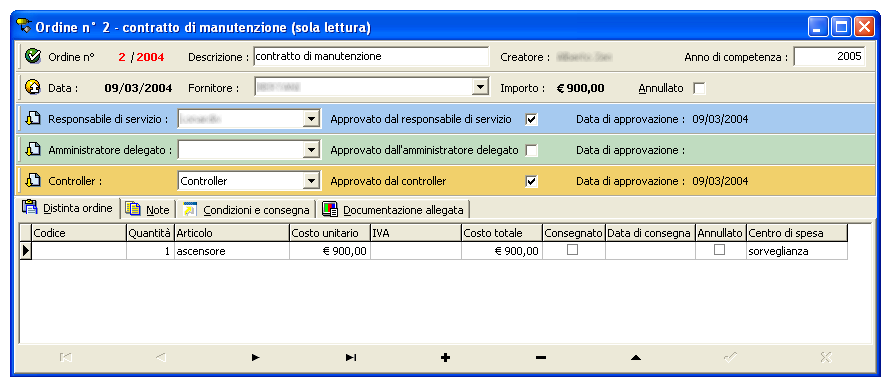Go to next record with the play arrow
This screenshot has width=891, height=387.
click(256, 357)
